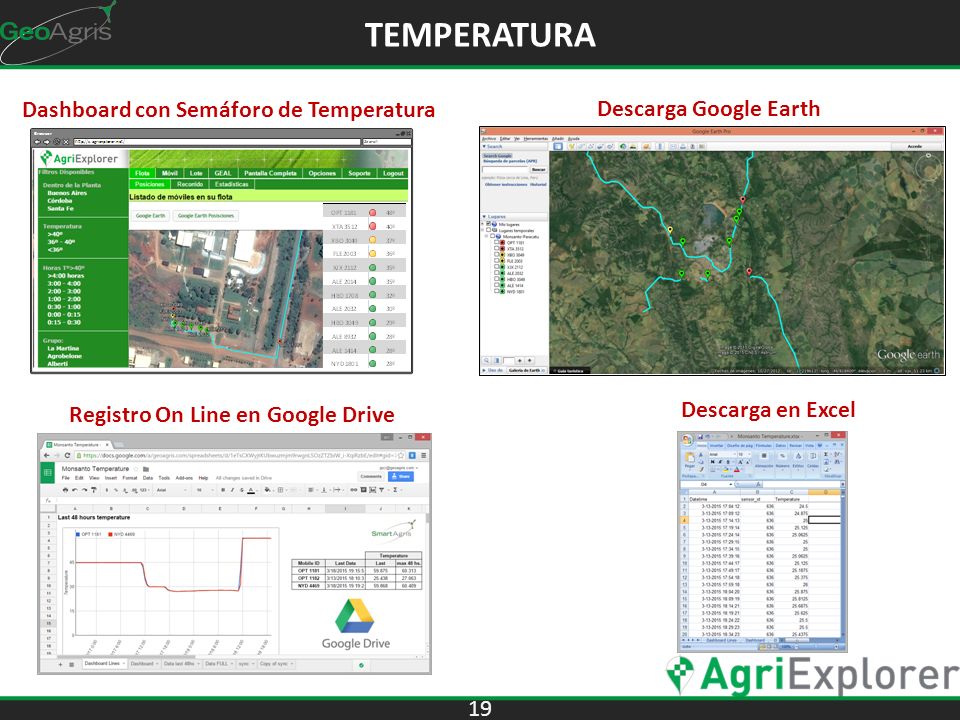Toggle FLE 2003 checkbox in Lugares
Image resolution: width=960 pixels, height=720 pixels.
point(497,261)
